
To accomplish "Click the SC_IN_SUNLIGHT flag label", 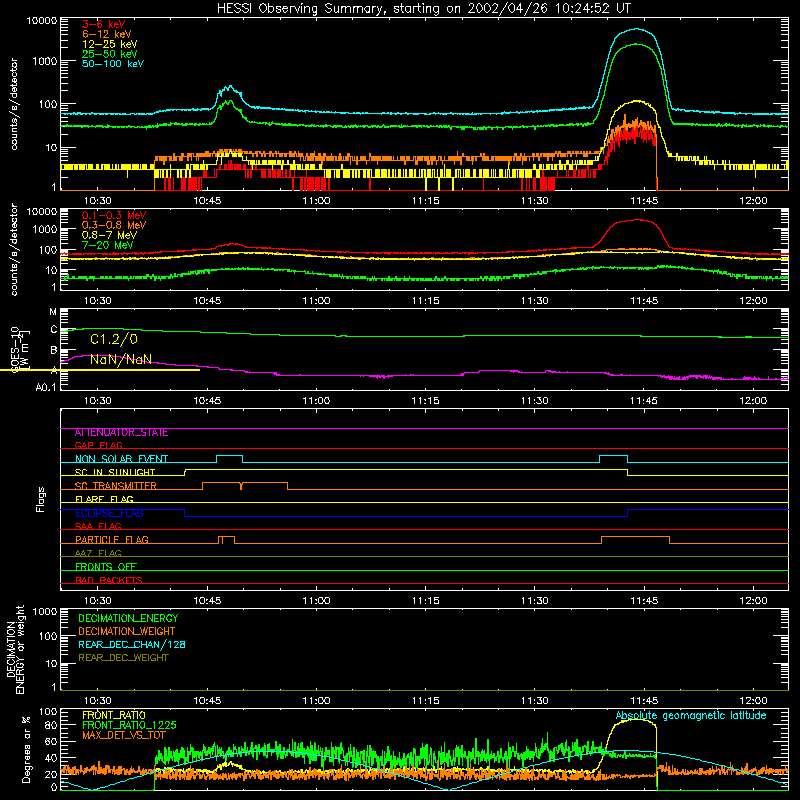I will [114, 472].
